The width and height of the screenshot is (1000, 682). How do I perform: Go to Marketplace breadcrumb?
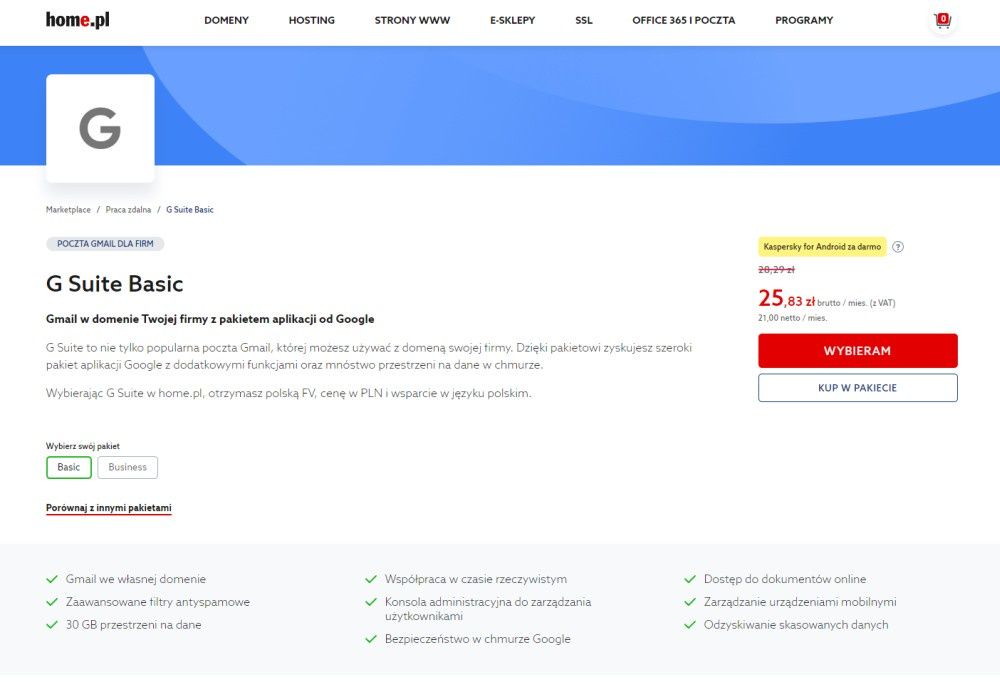68,209
